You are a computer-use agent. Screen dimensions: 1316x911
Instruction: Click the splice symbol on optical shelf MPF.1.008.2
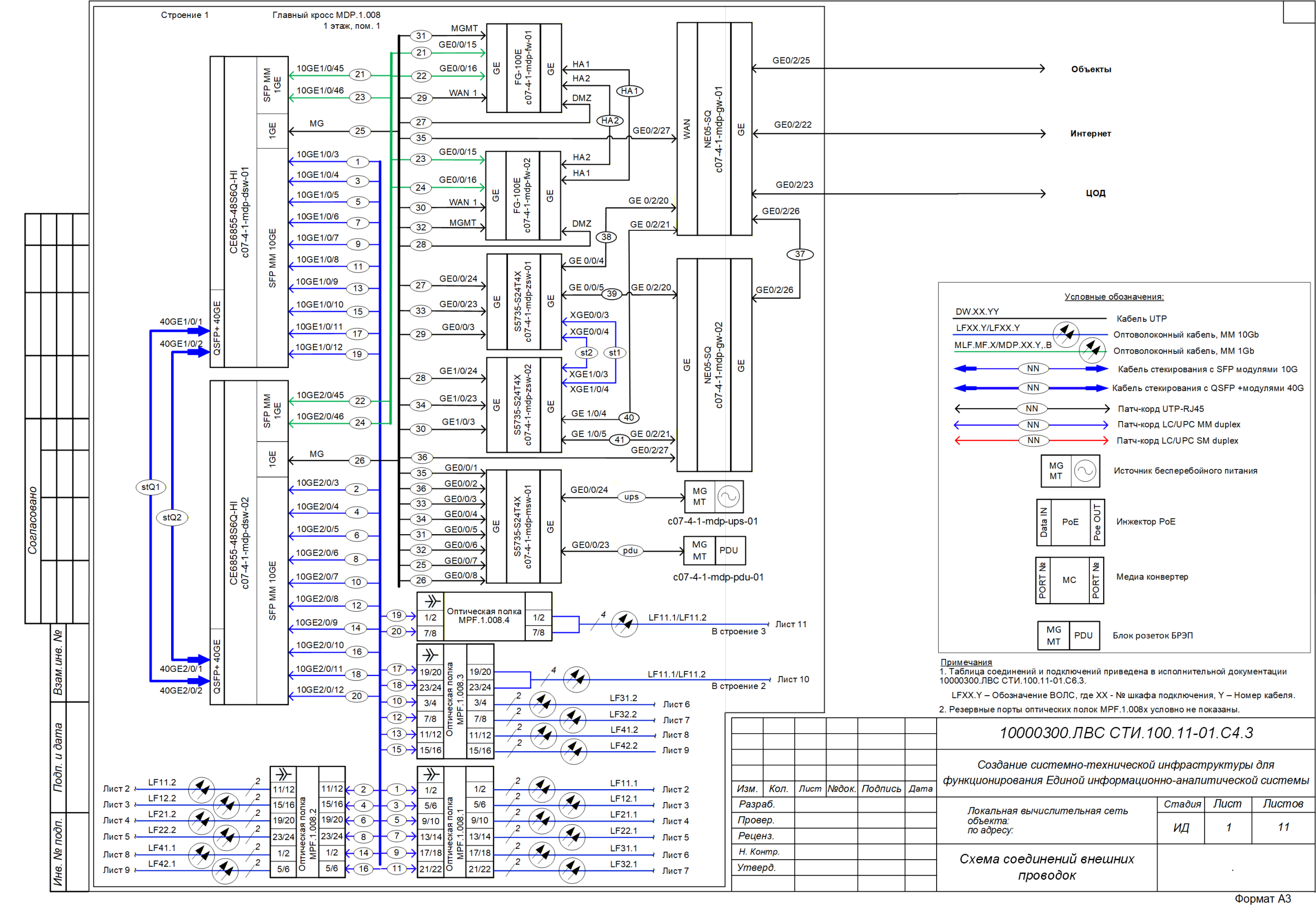(x=284, y=775)
